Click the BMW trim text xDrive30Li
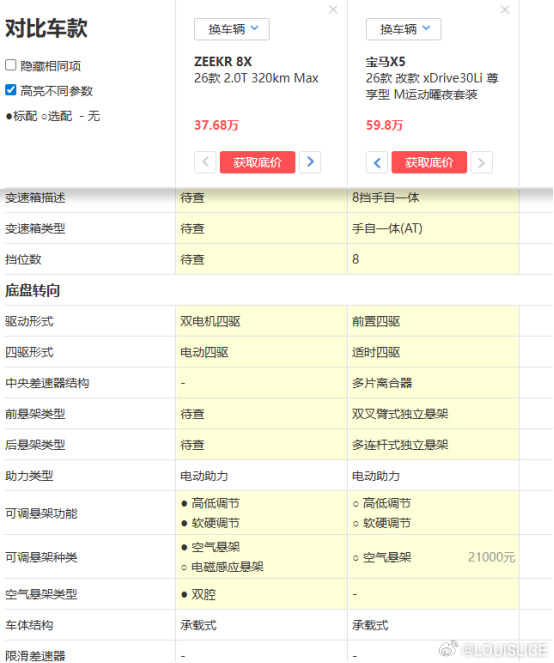This screenshot has width=554, height=663. pos(453,78)
